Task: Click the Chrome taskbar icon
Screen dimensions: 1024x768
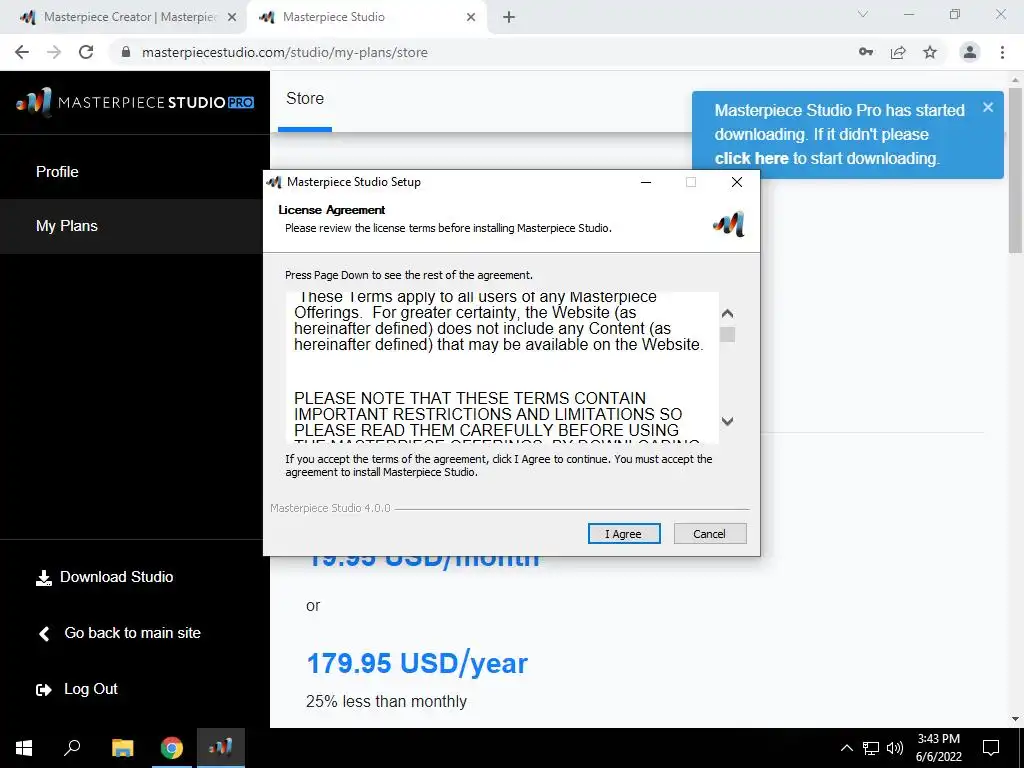Action: pos(172,748)
